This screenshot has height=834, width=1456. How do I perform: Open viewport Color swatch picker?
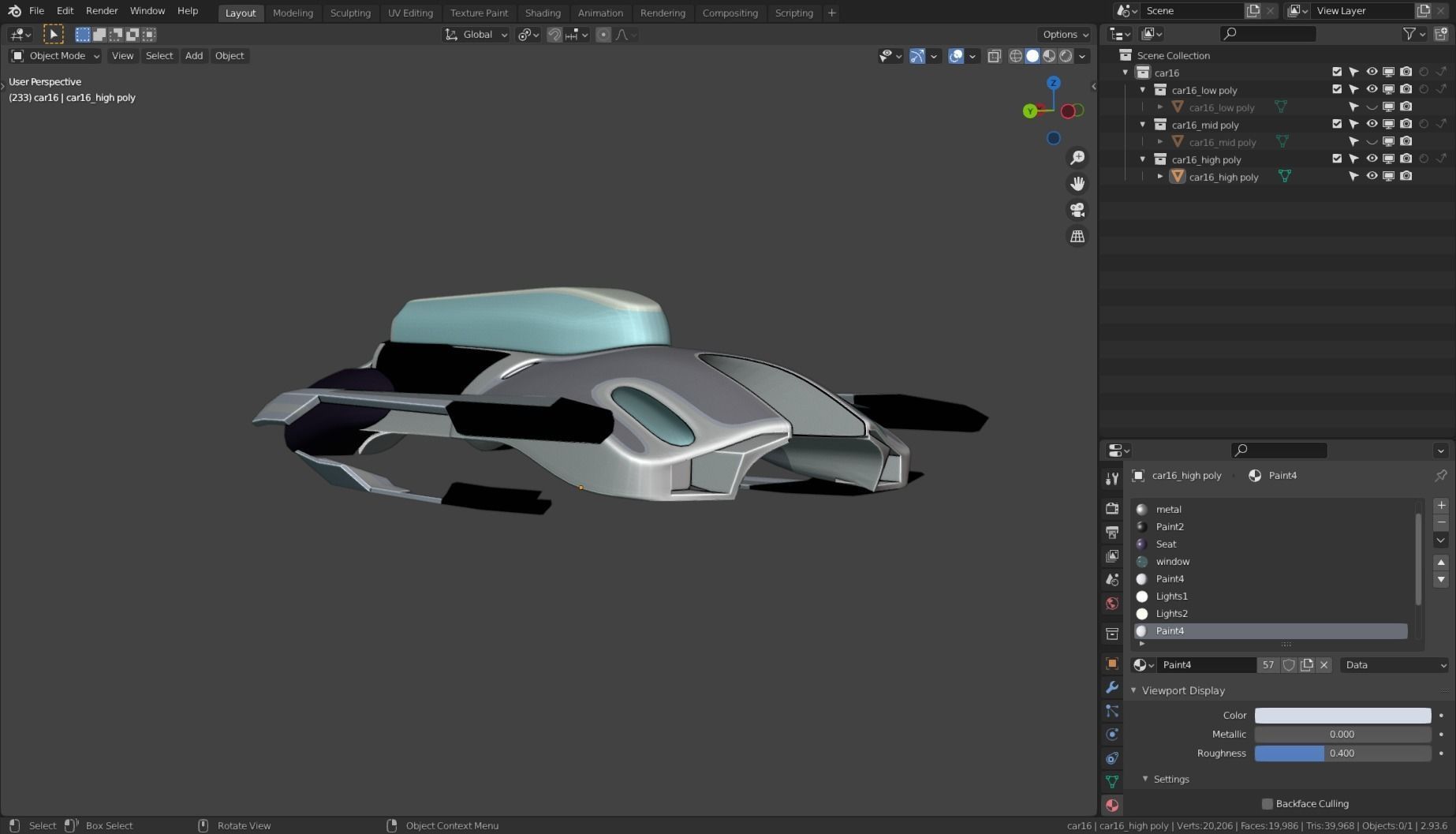(x=1342, y=716)
